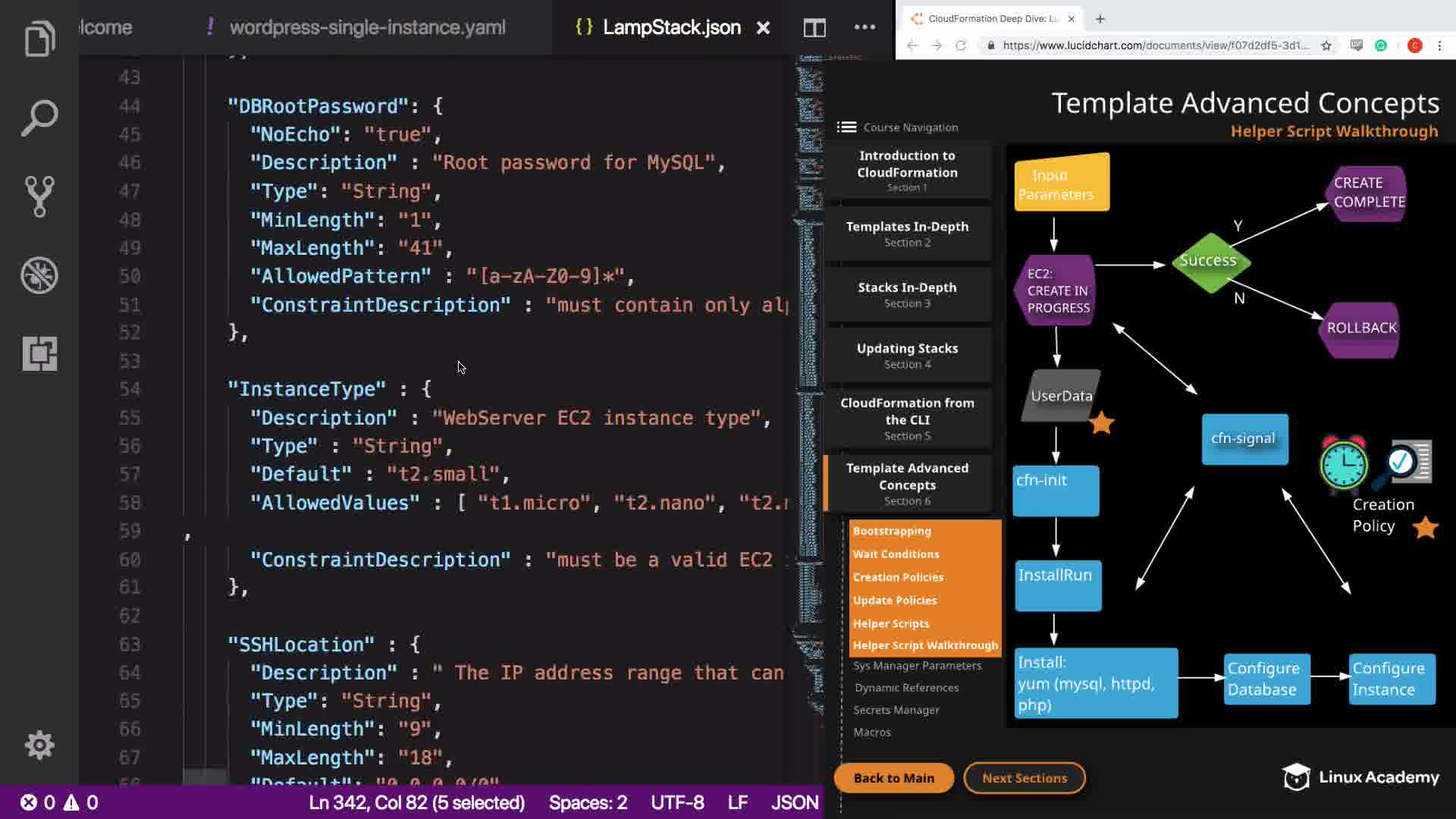This screenshot has width=1456, height=819.
Task: Click the Wait Conditions link
Action: pyautogui.click(x=896, y=554)
